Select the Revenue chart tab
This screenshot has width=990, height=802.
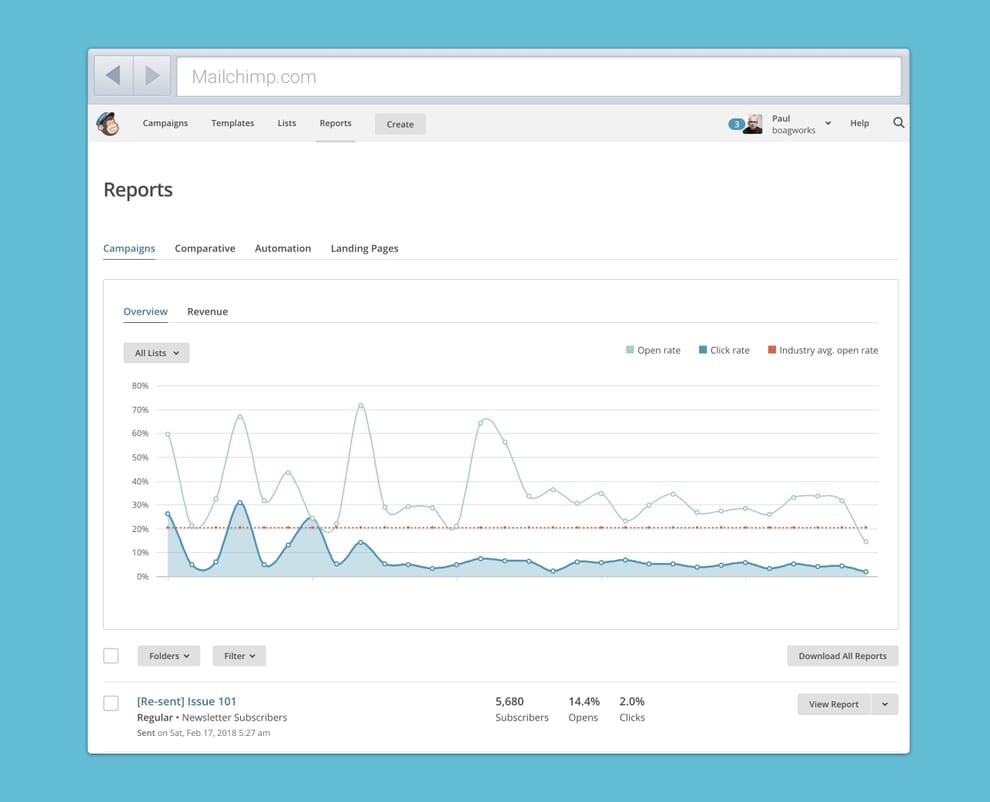pos(207,311)
